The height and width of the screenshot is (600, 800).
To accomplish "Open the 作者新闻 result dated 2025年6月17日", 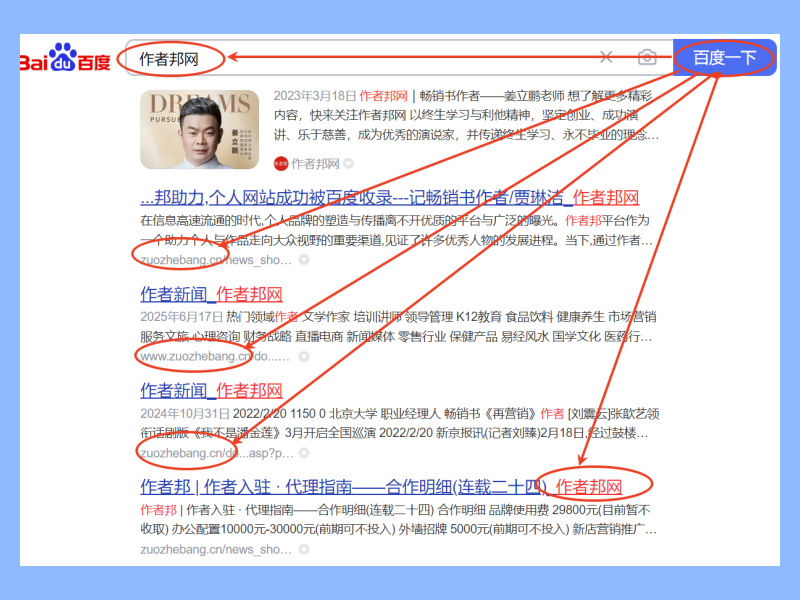I will (211, 294).
